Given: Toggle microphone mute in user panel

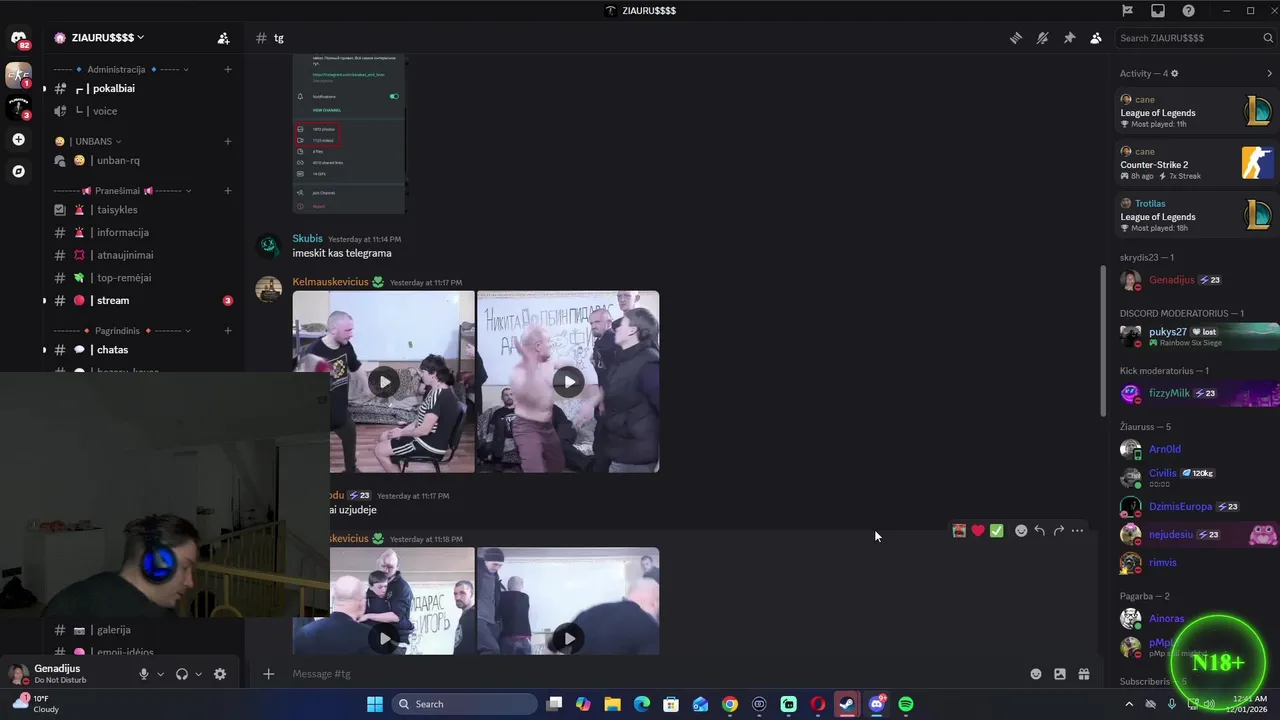Looking at the screenshot, I should pyautogui.click(x=144, y=674).
